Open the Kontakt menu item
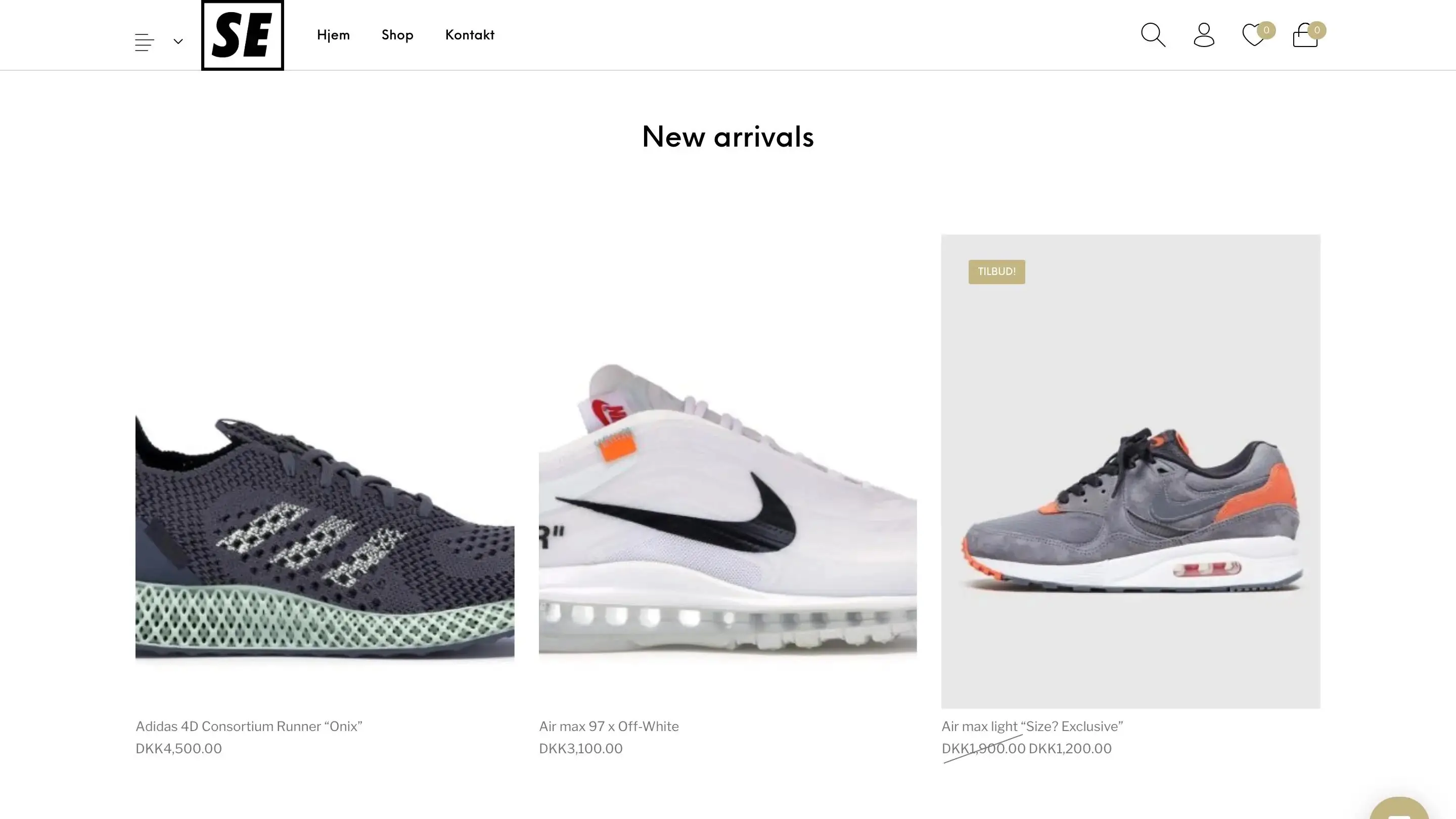Viewport: 1456px width, 819px height. point(470,35)
